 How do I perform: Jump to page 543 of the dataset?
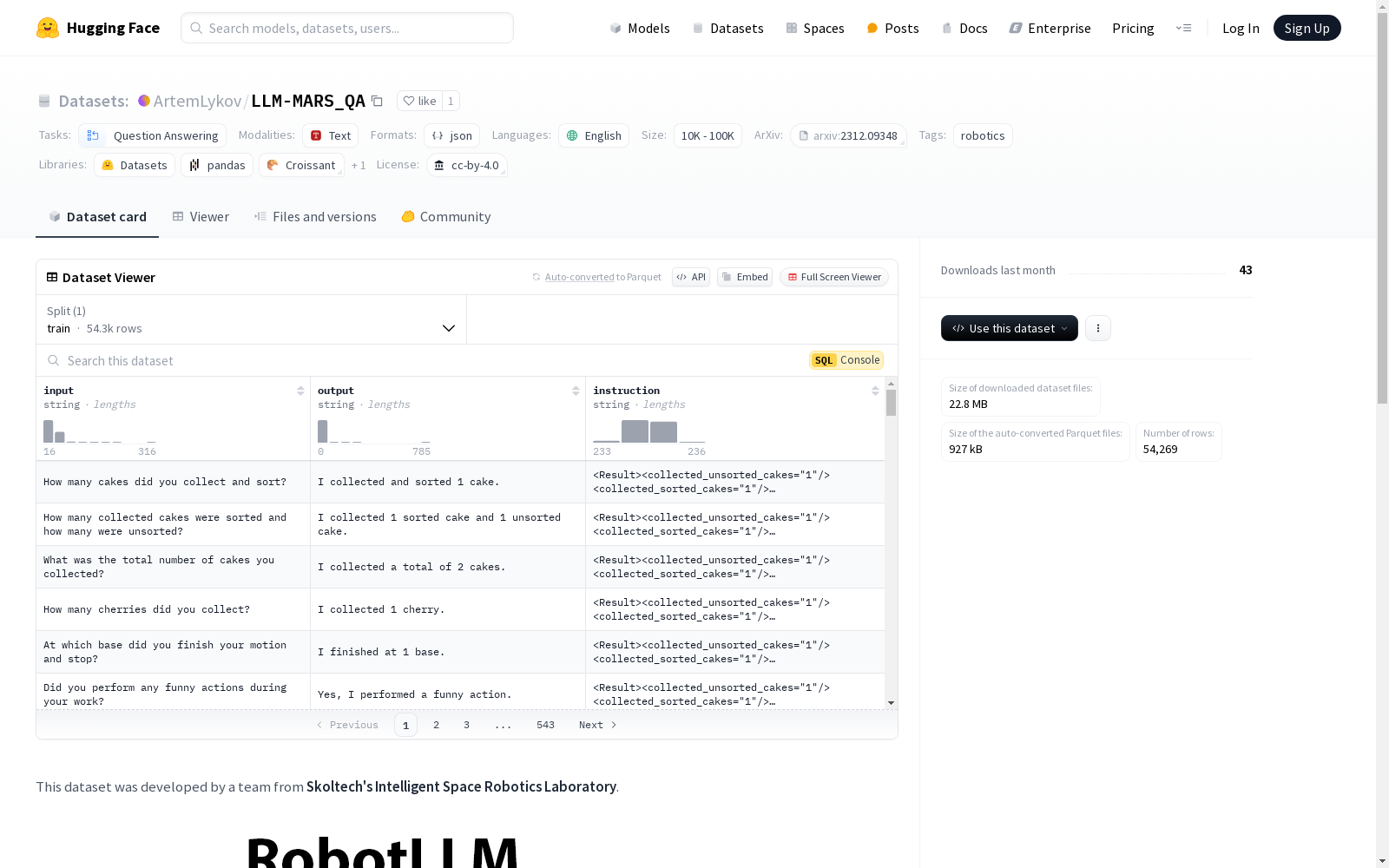tap(545, 725)
